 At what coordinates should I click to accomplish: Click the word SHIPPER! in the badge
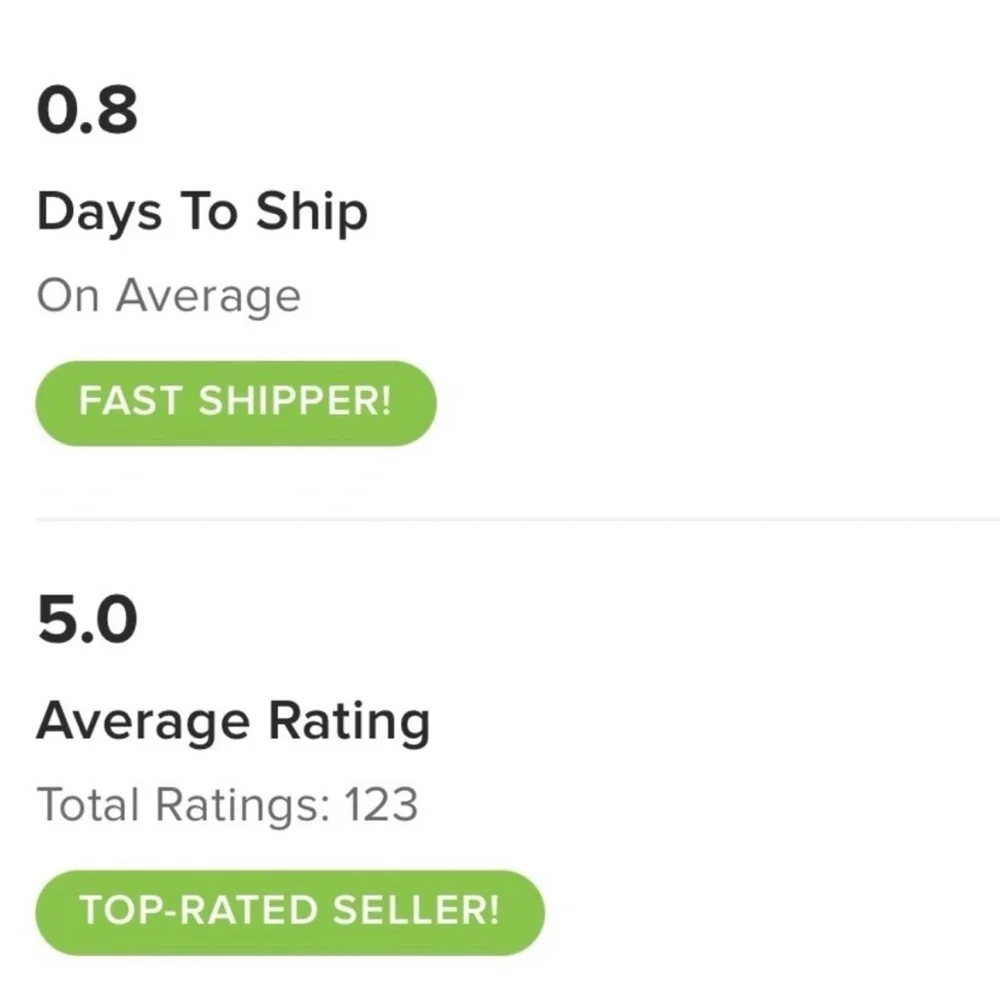click(295, 403)
